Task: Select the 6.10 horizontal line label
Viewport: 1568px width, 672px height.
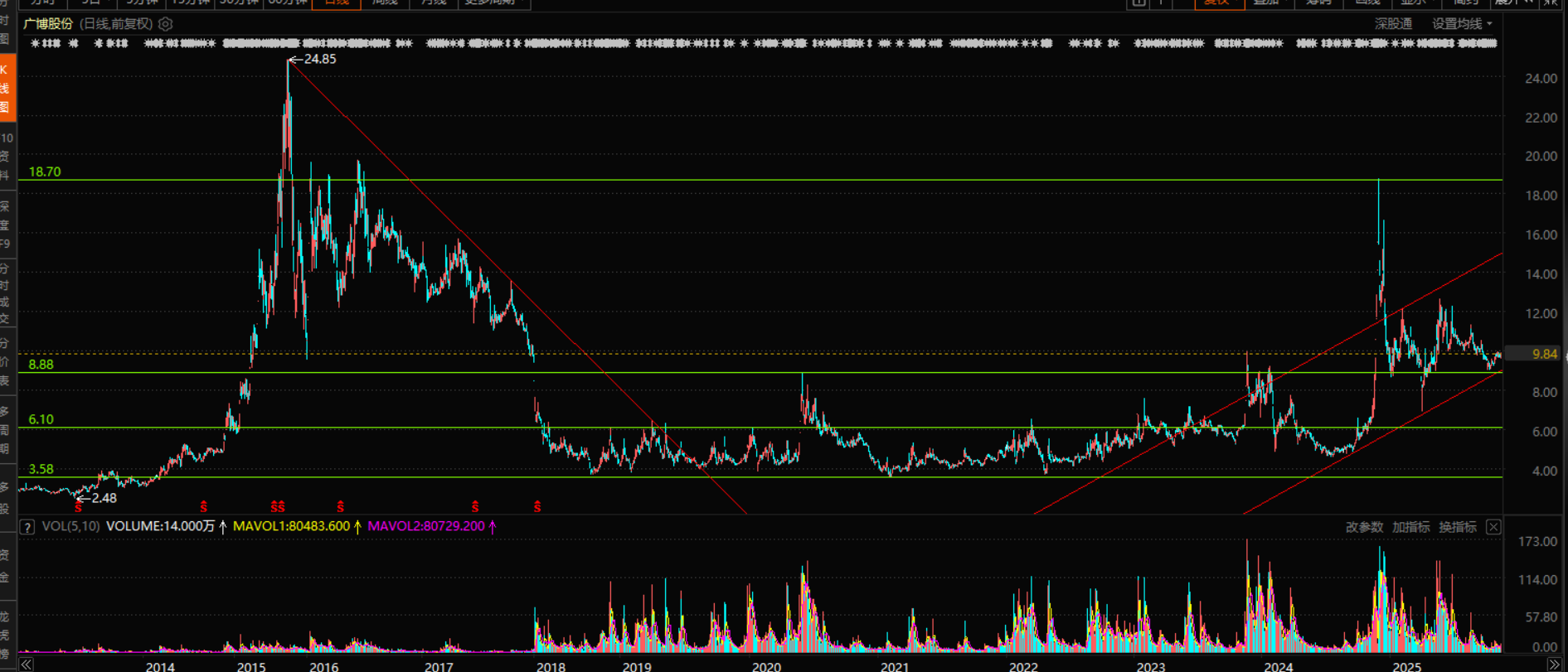Action: point(41,419)
